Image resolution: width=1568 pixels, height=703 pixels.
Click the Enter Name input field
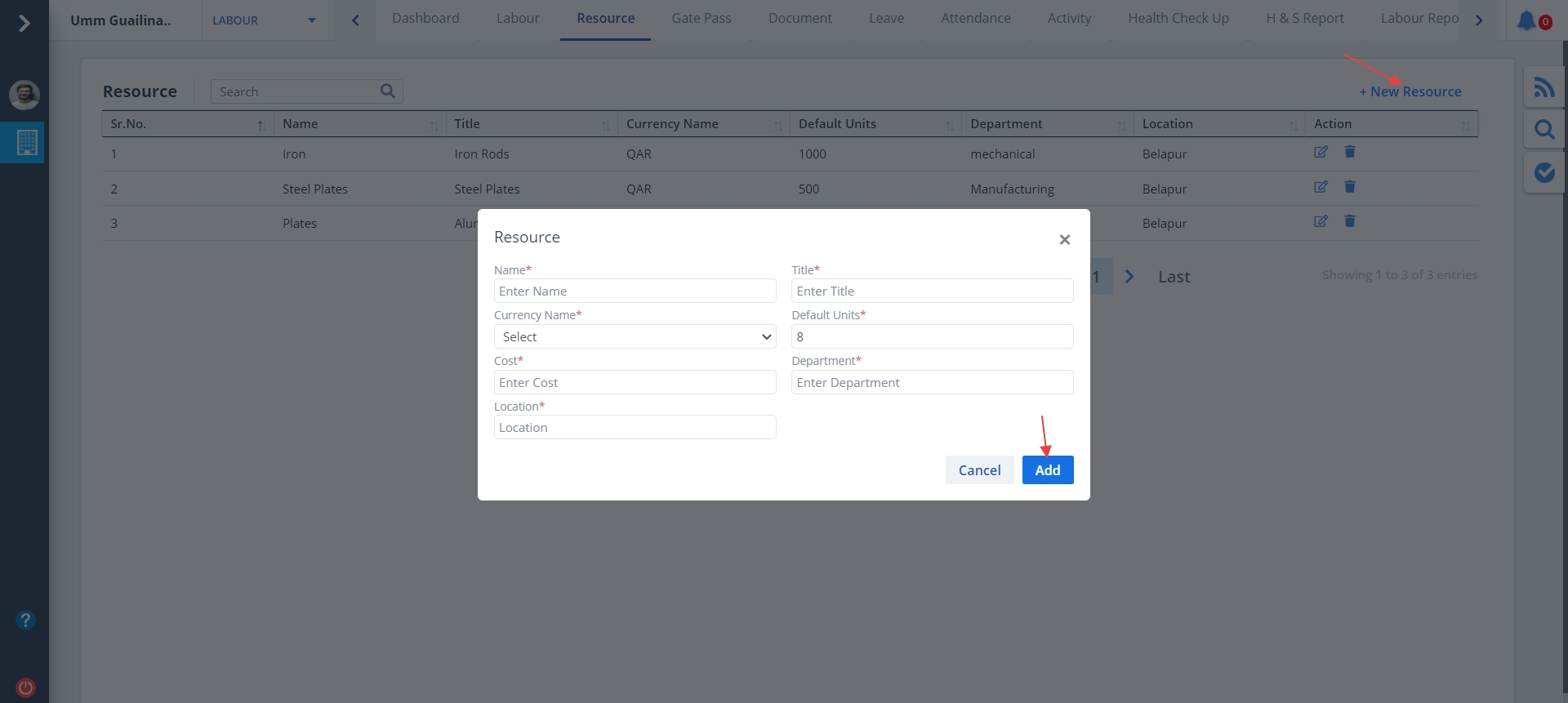click(635, 291)
